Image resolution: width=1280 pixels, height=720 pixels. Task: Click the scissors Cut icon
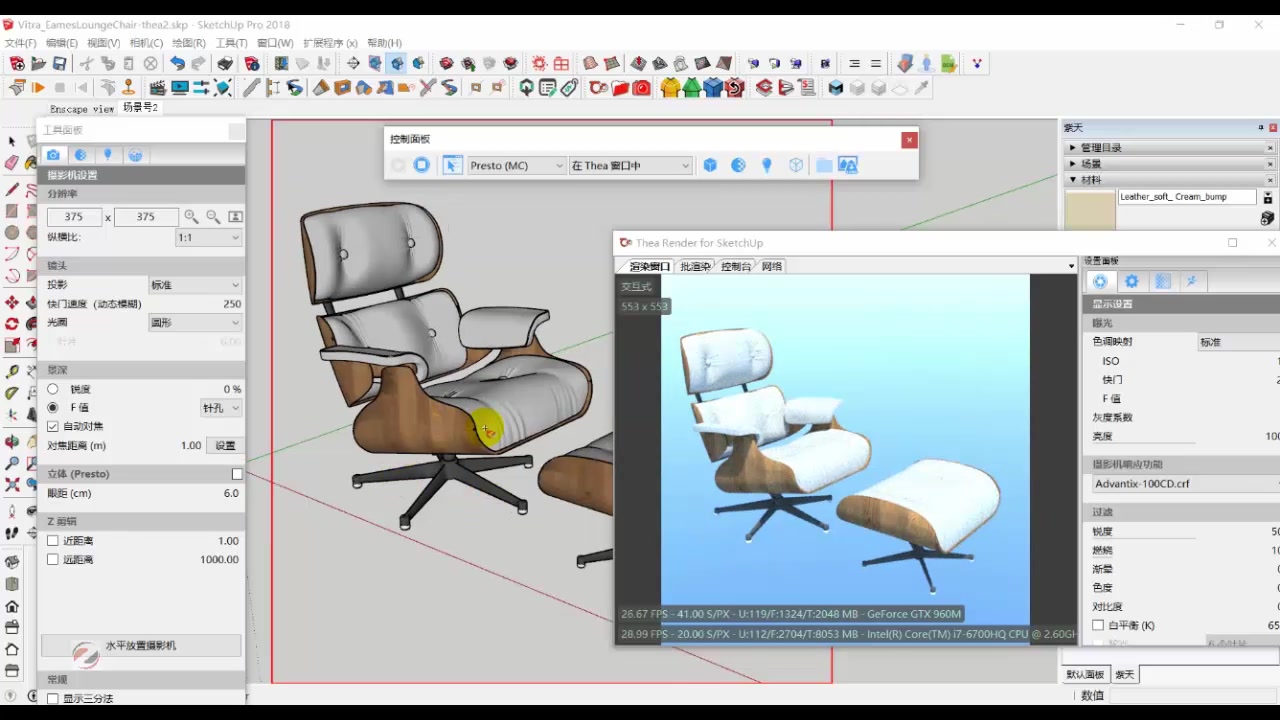coord(87,63)
